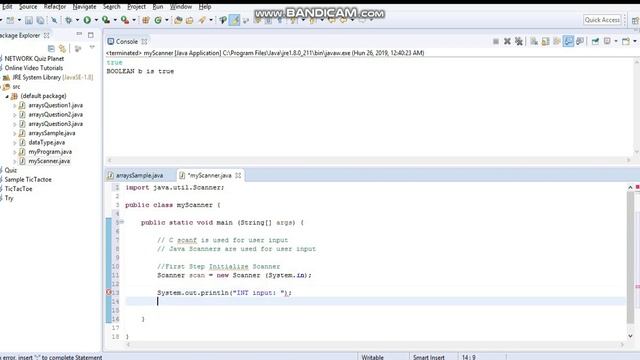Screen dimensions: 640x360
Task: Open the Source menu
Action: click(x=28, y=7)
